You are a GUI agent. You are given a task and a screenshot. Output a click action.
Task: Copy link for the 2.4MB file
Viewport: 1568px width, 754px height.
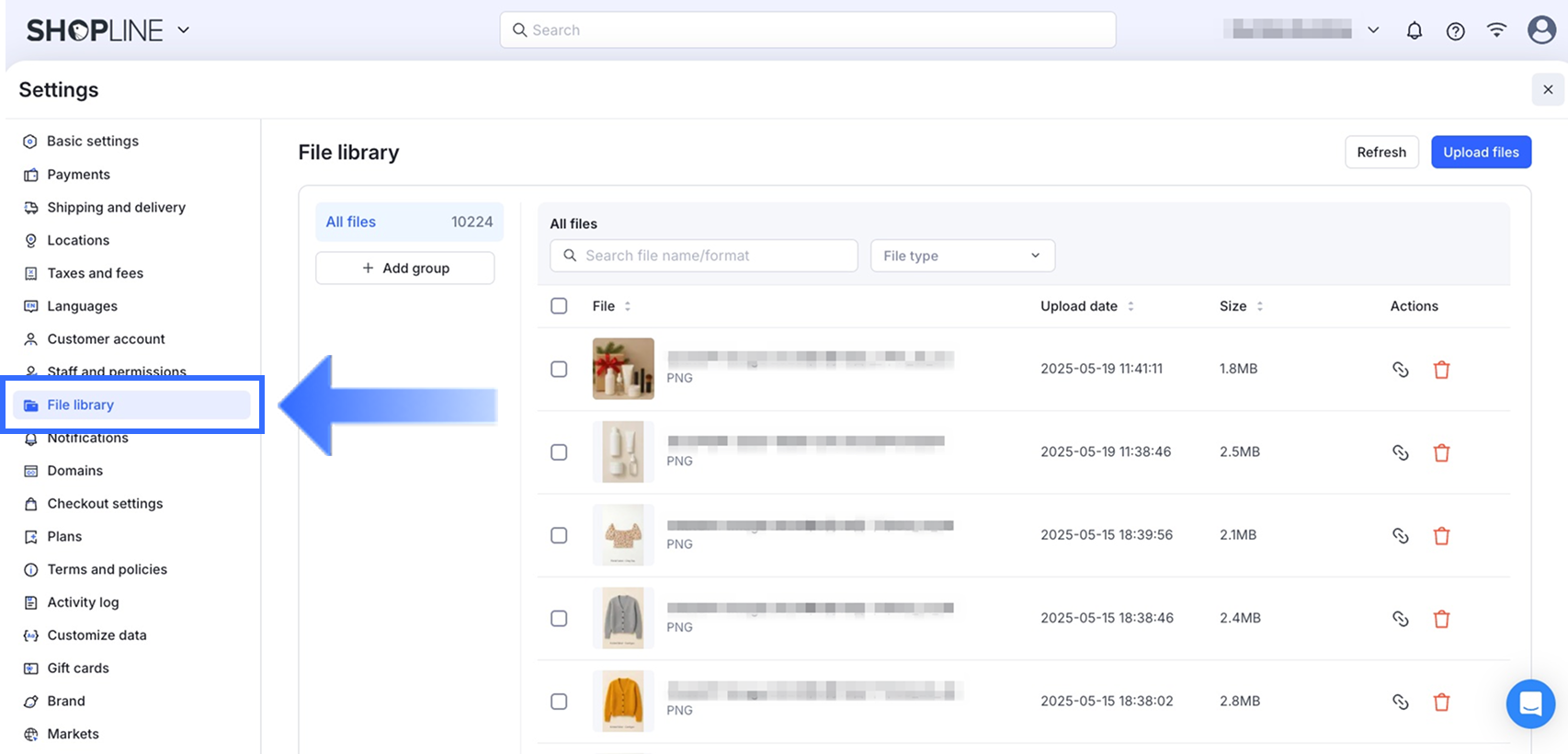(x=1400, y=619)
